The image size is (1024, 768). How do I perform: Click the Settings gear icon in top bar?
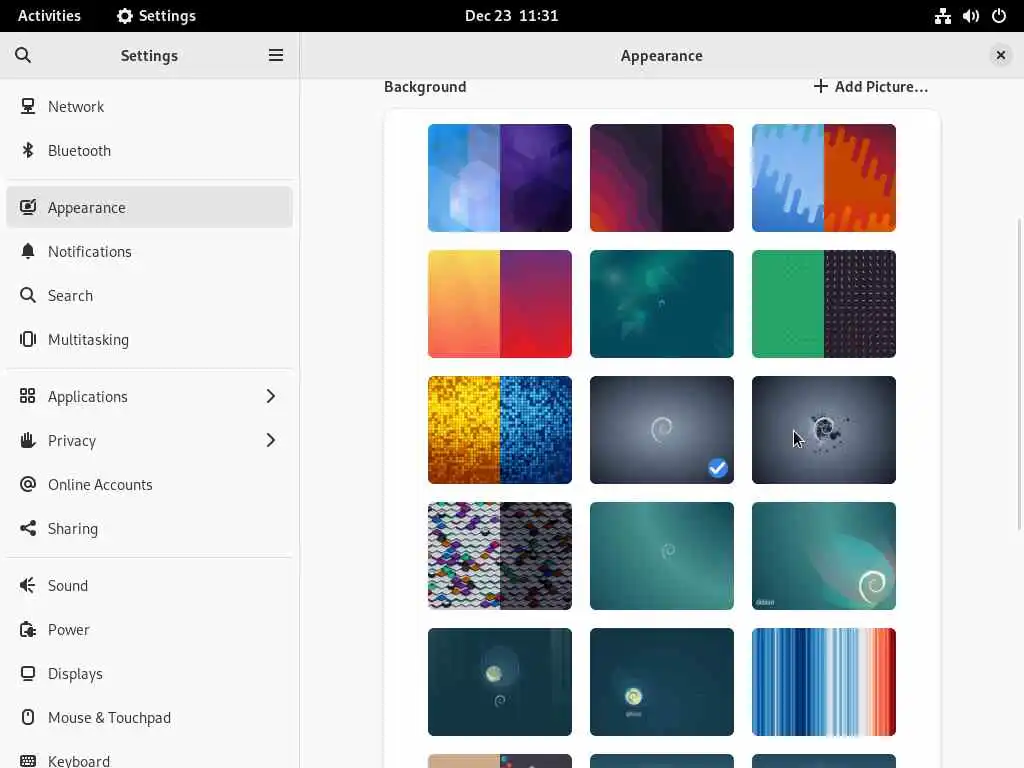[124, 16]
